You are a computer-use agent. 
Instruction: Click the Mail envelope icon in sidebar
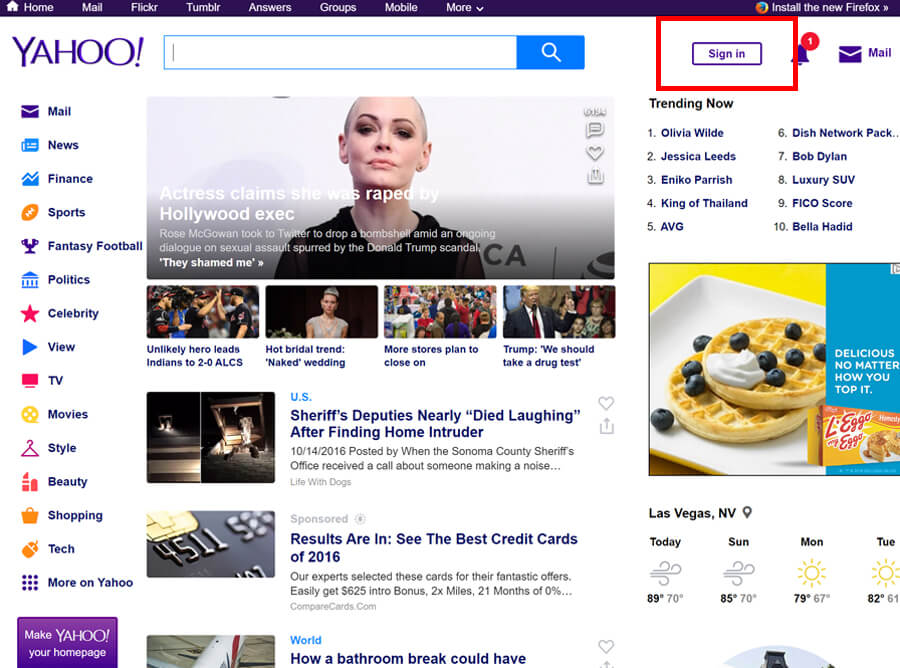[x=30, y=111]
